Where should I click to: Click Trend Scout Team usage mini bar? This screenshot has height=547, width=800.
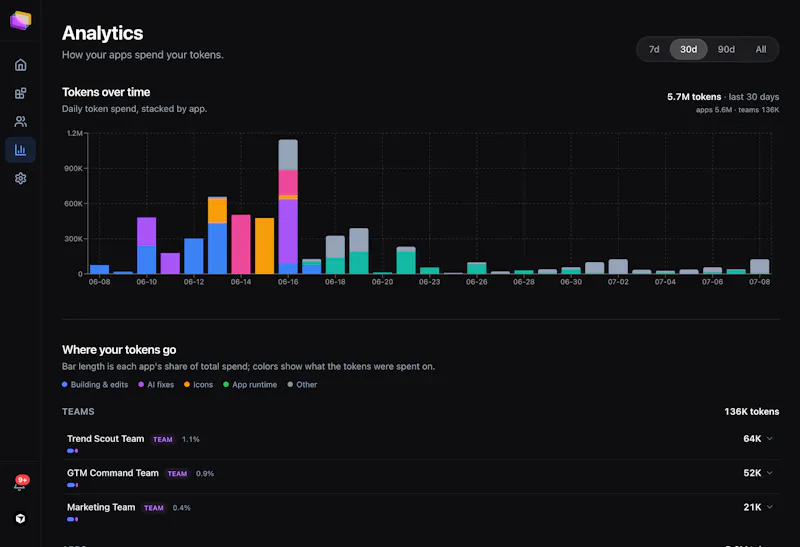[x=72, y=451]
